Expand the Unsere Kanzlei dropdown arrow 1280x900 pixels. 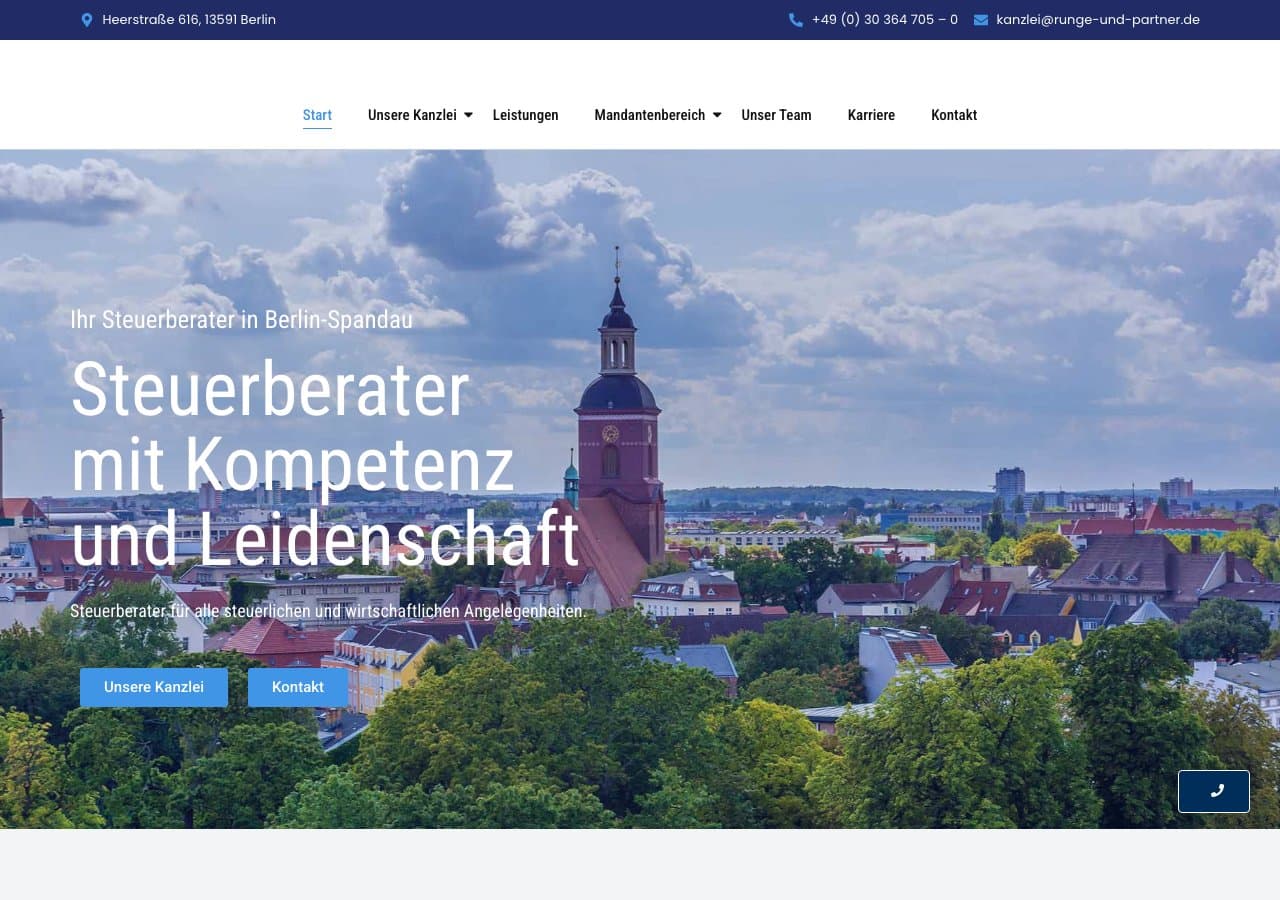click(468, 115)
